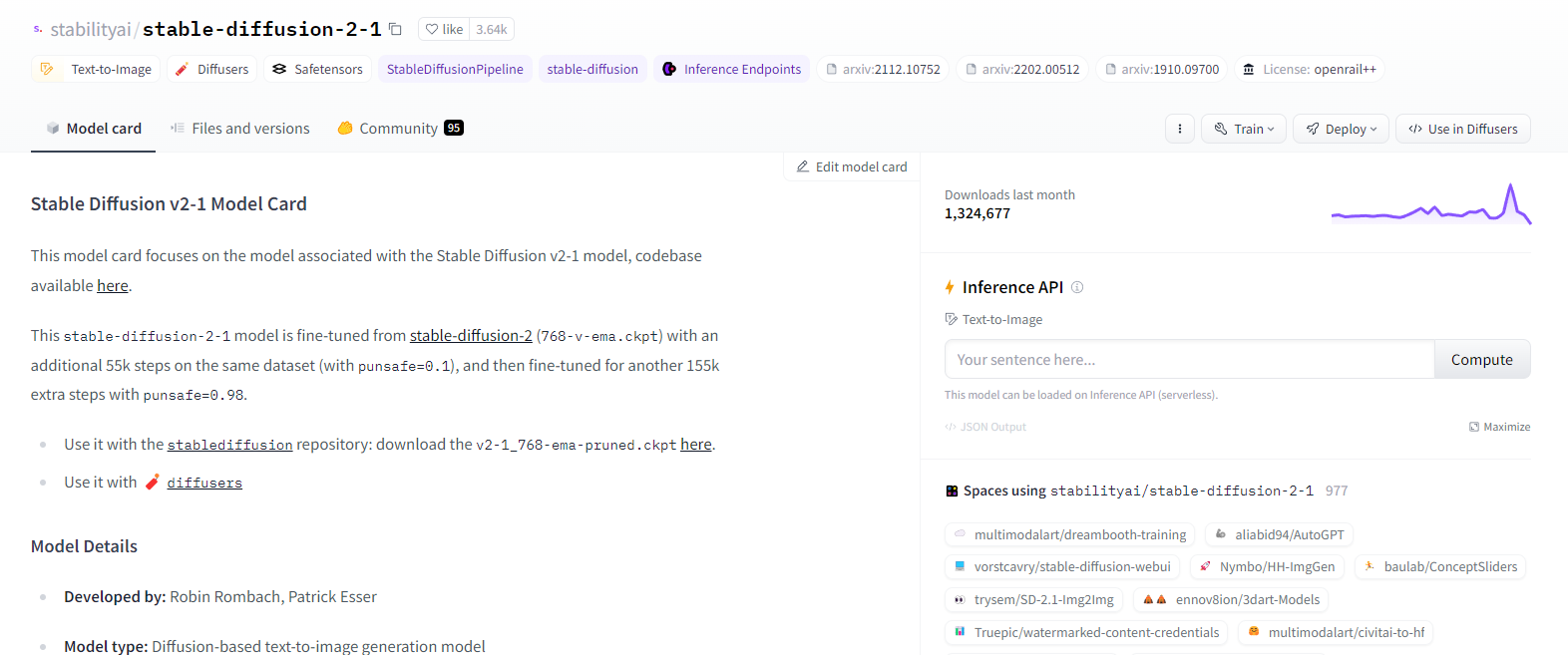Open the StableDiffusionPipeline tag

pos(455,69)
